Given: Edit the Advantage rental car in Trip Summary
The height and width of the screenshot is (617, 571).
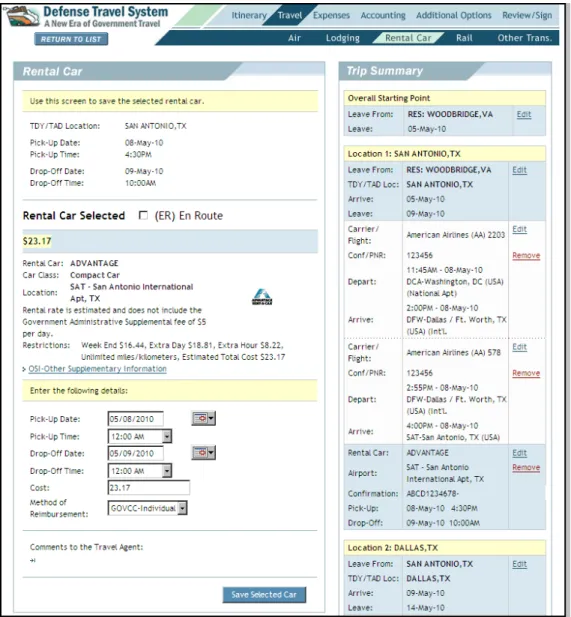Looking at the screenshot, I should pyautogui.click(x=519, y=453).
